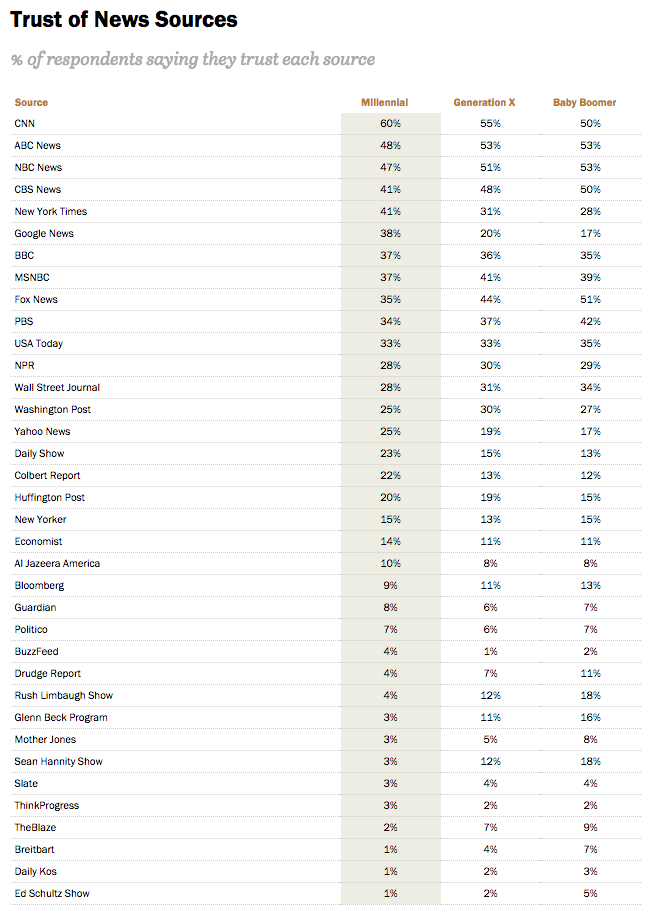Click the Baby Boomer column header
This screenshot has width=659, height=920.
584,102
